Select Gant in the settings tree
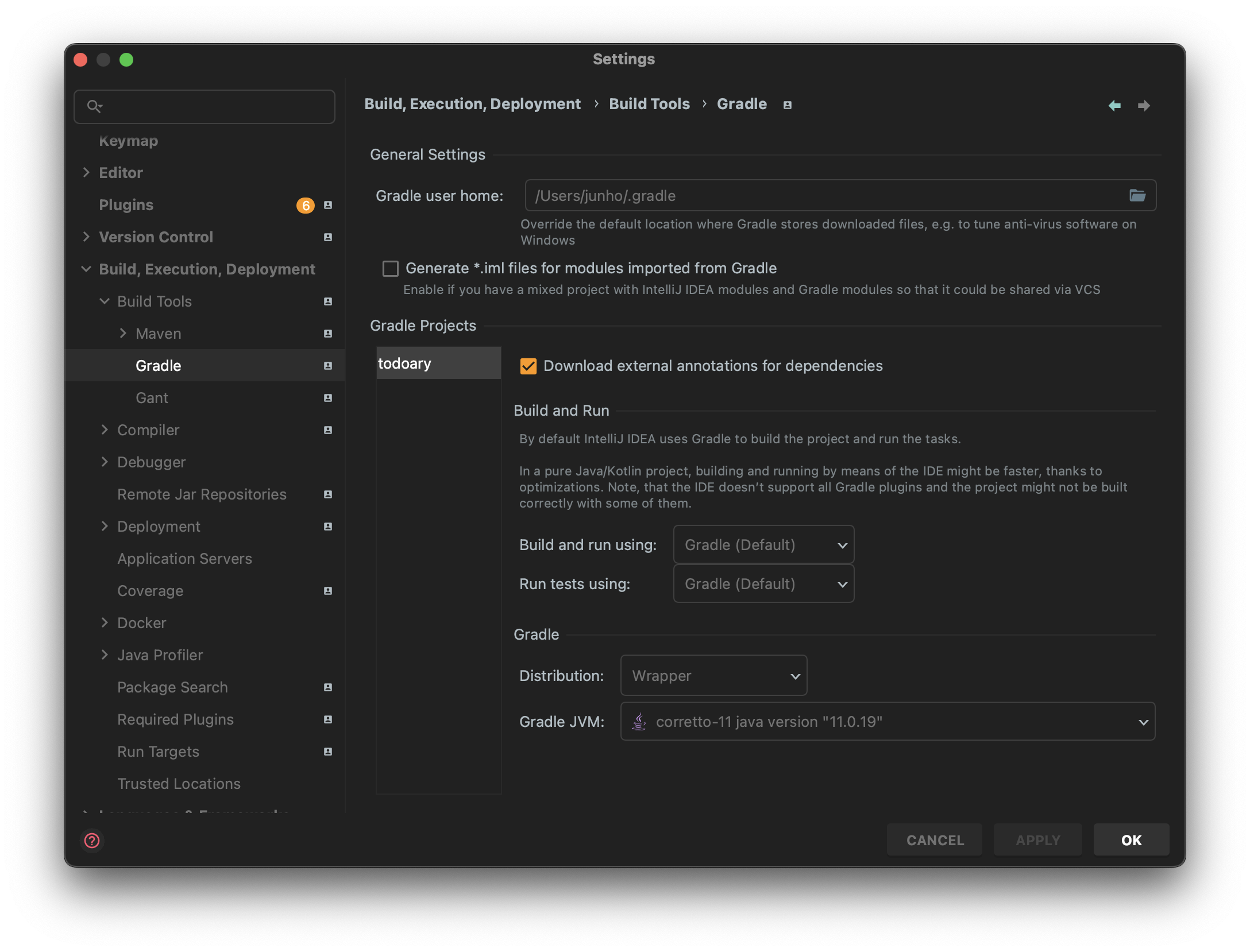This screenshot has height=952, width=1250. coord(152,398)
